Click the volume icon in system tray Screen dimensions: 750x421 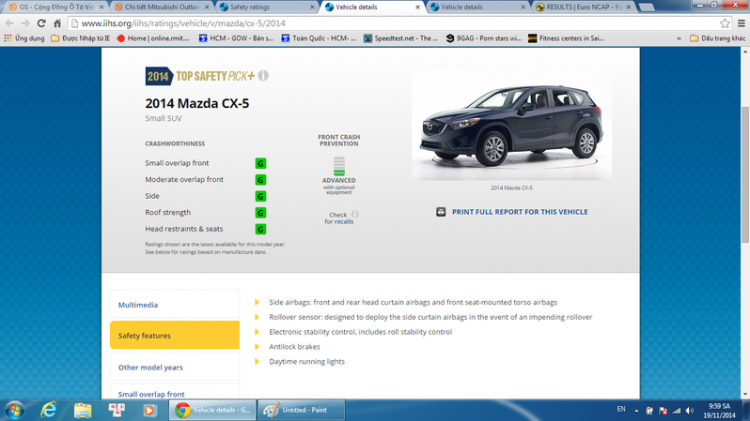[x=689, y=410]
